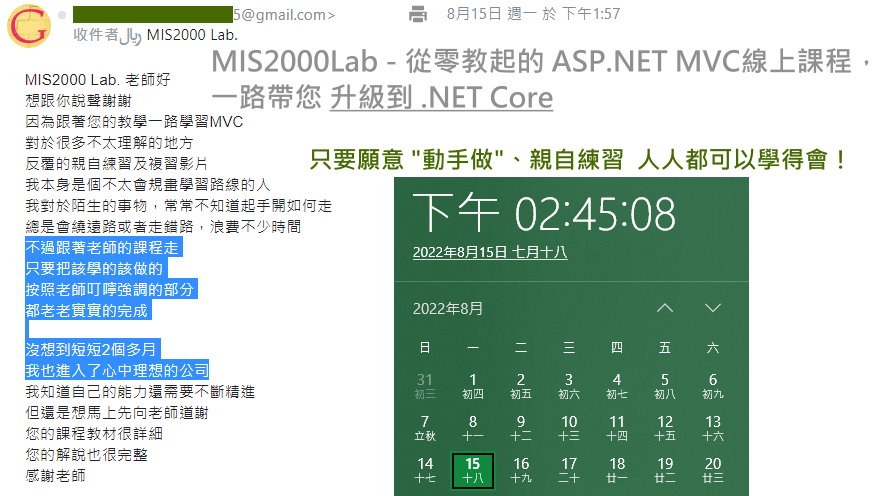Select July 31 in the calendar
The height and width of the screenshot is (496, 880).
click(425, 386)
